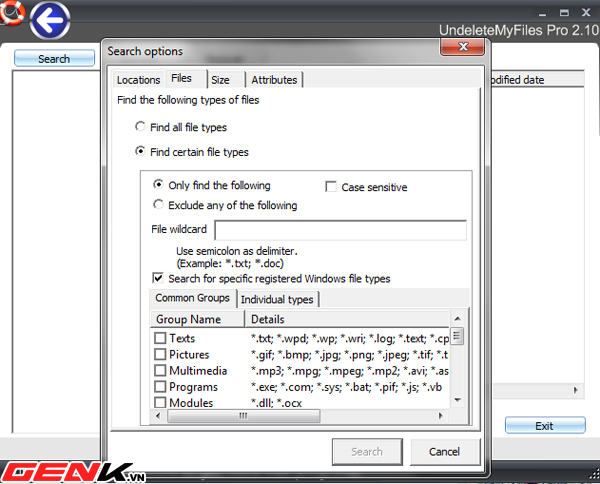Click the Multimedia details starting "*.mp3; *.mpg"

coord(349,371)
